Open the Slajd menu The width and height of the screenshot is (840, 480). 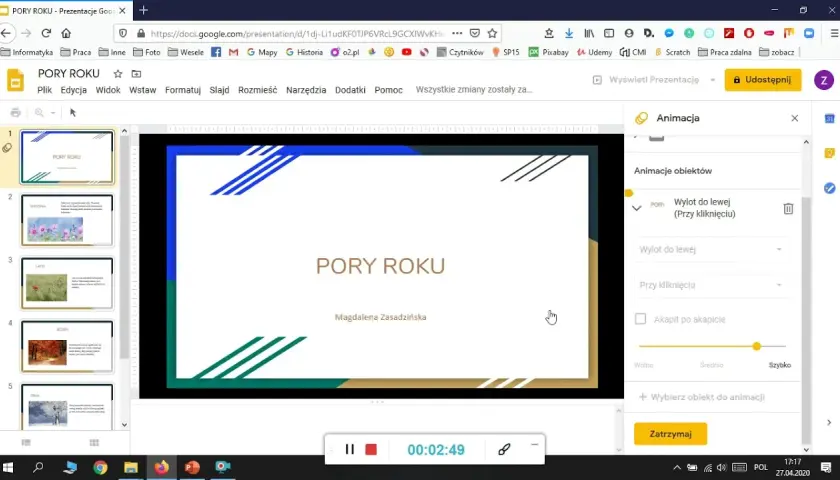[x=219, y=90]
